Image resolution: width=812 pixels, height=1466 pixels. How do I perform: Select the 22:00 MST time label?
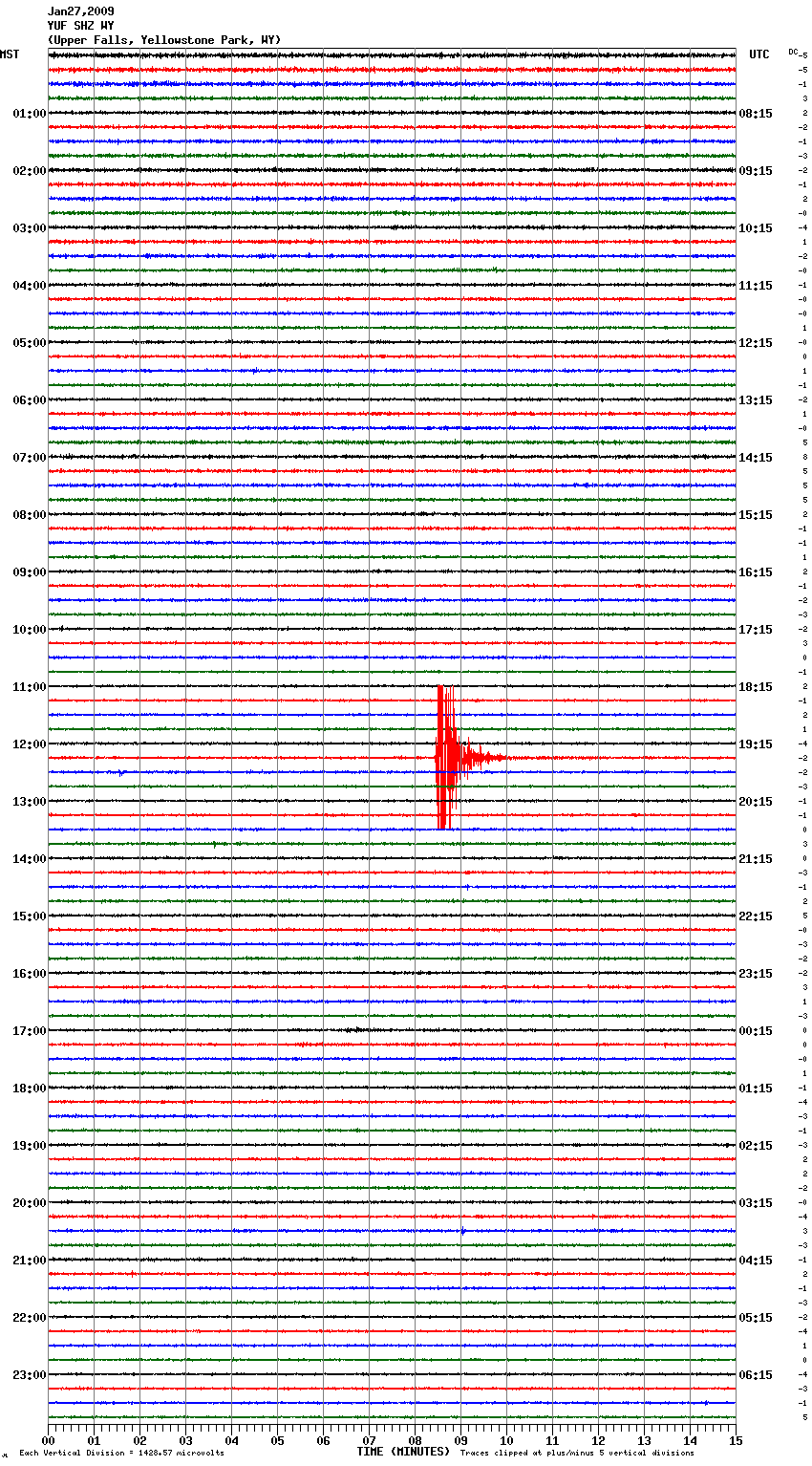point(30,1318)
